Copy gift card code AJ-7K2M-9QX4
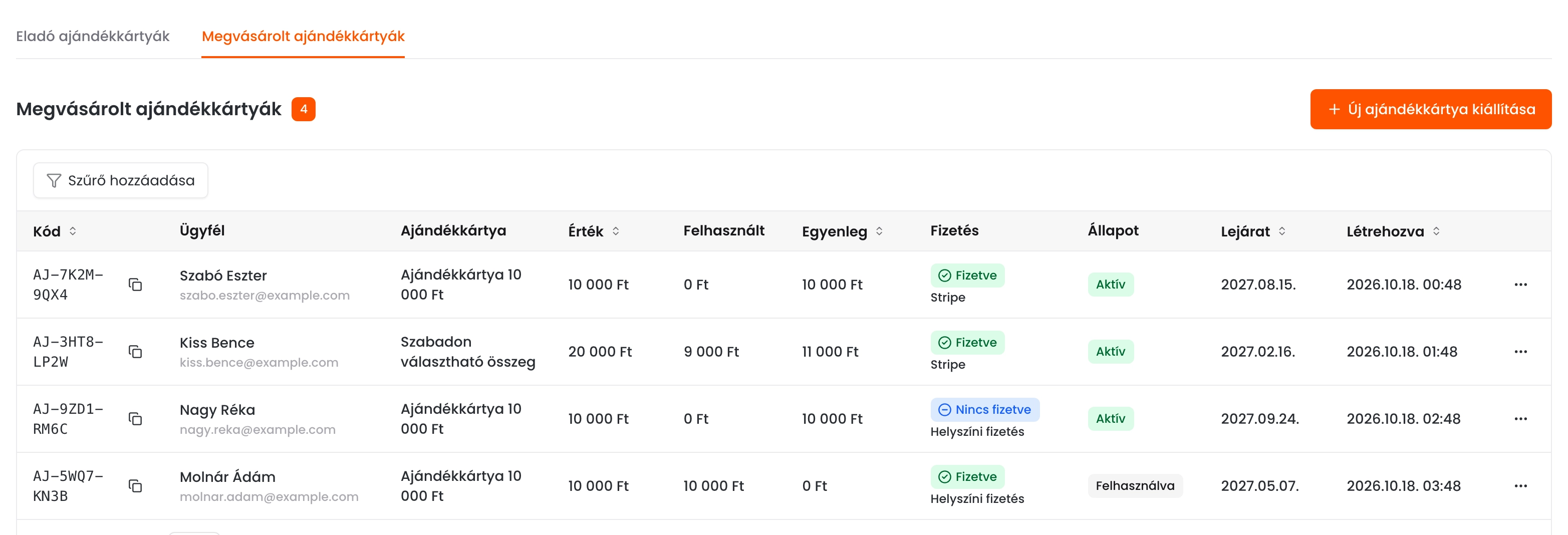Image resolution: width=1568 pixels, height=535 pixels. coord(135,285)
